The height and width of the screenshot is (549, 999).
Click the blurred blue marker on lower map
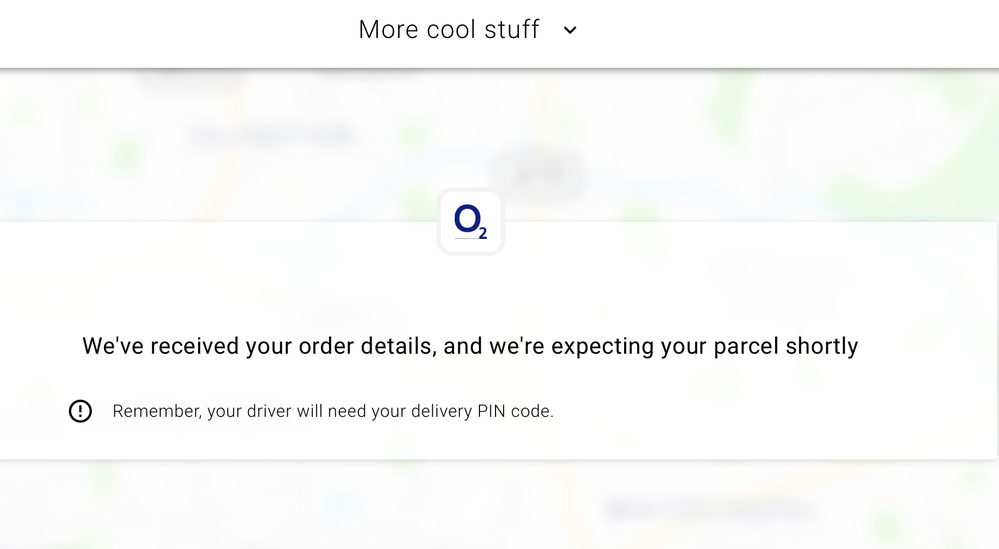[x=343, y=505]
